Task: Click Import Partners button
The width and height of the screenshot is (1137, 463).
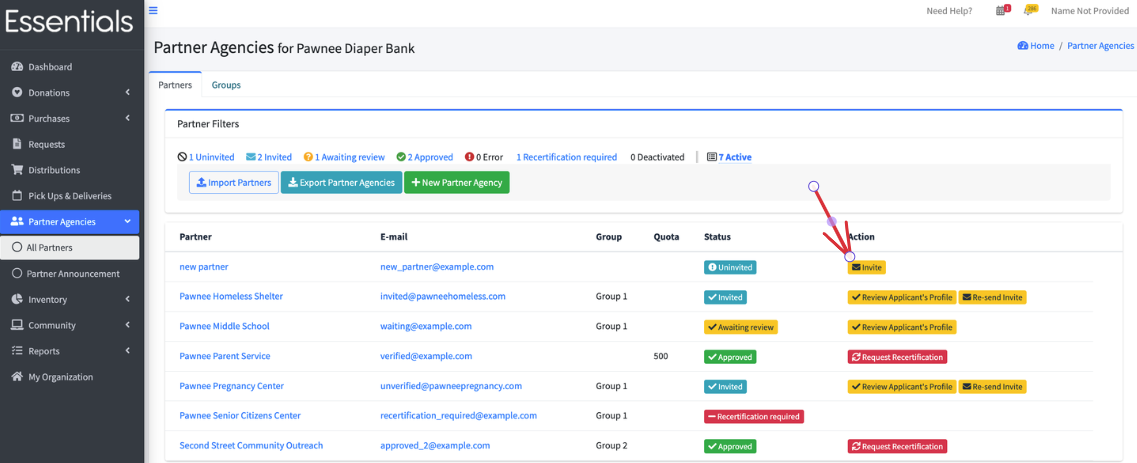Action: click(x=233, y=183)
